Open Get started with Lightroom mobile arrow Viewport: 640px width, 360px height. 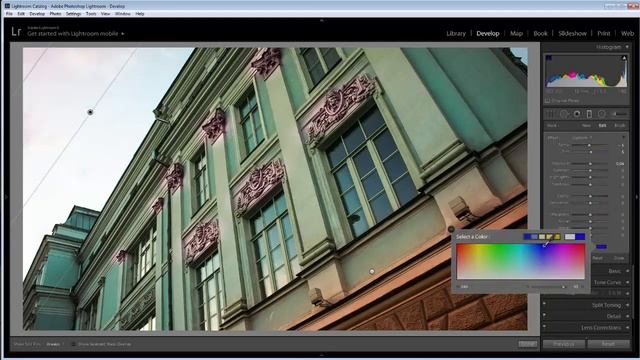tap(122, 33)
